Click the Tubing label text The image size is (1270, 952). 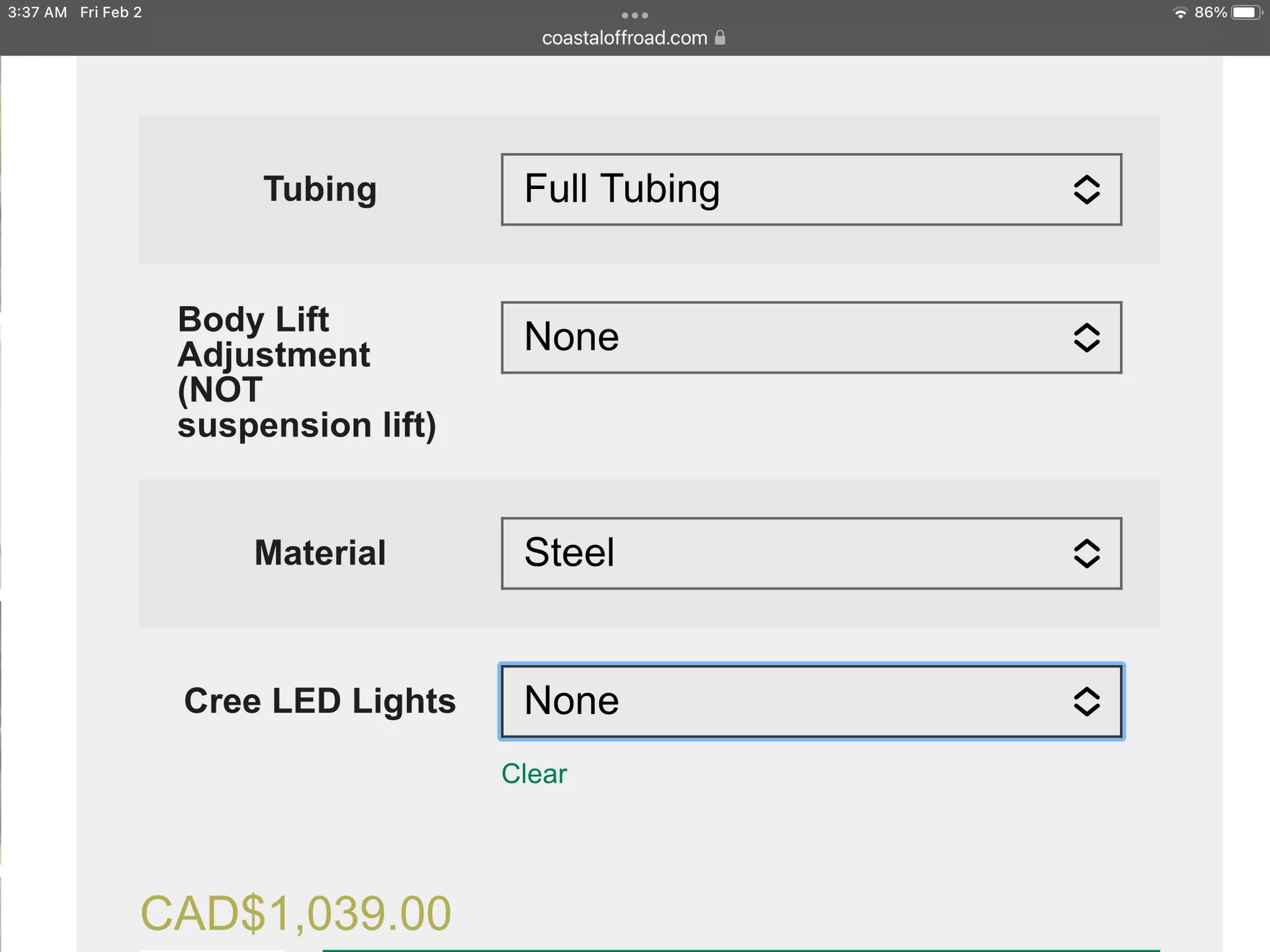click(x=320, y=189)
